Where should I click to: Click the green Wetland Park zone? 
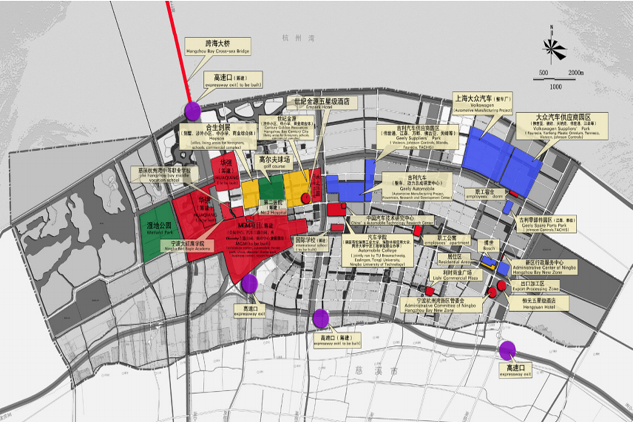pos(157,232)
